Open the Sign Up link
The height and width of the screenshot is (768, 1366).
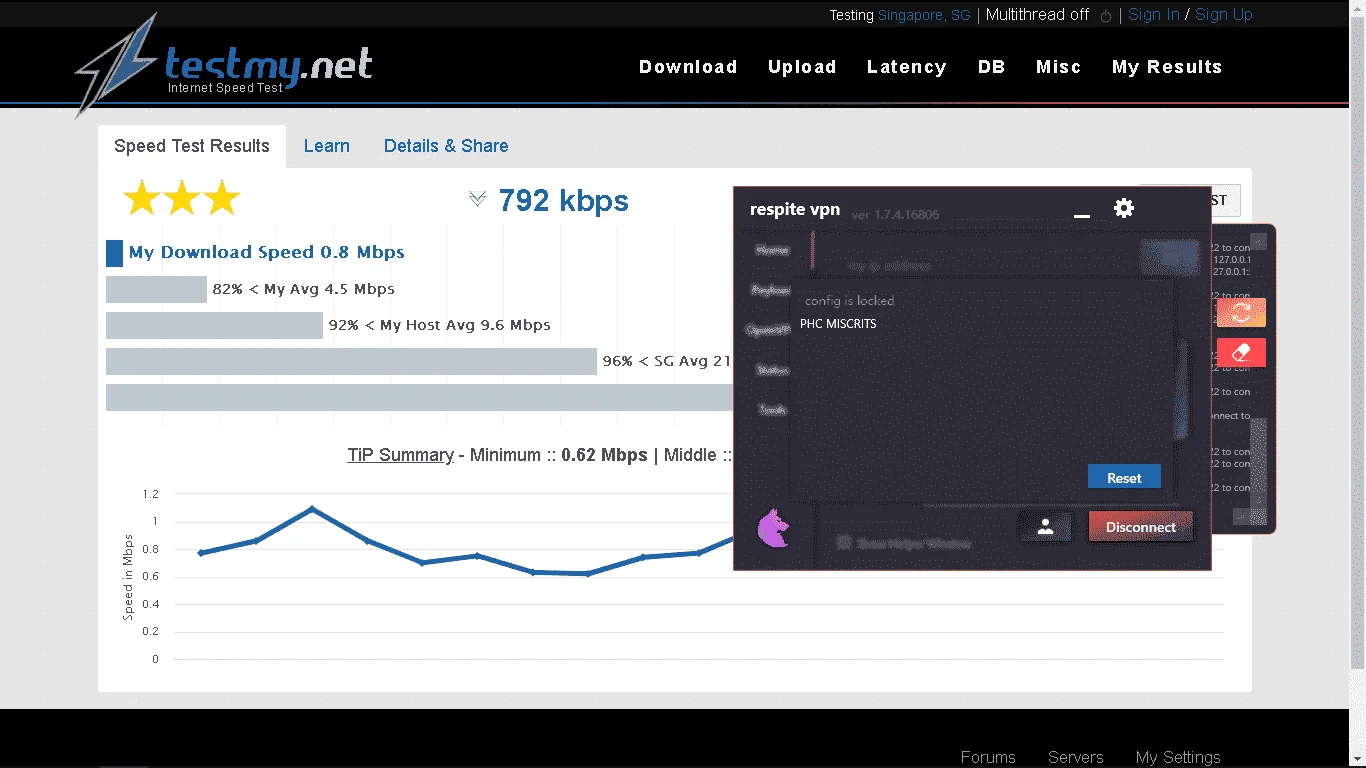pos(1224,15)
